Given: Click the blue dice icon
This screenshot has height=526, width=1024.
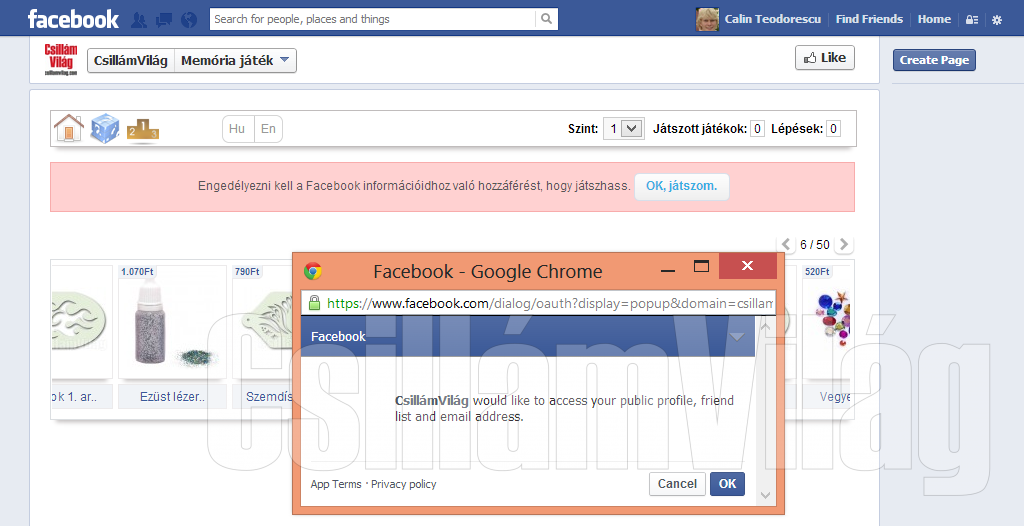Looking at the screenshot, I should tap(104, 128).
